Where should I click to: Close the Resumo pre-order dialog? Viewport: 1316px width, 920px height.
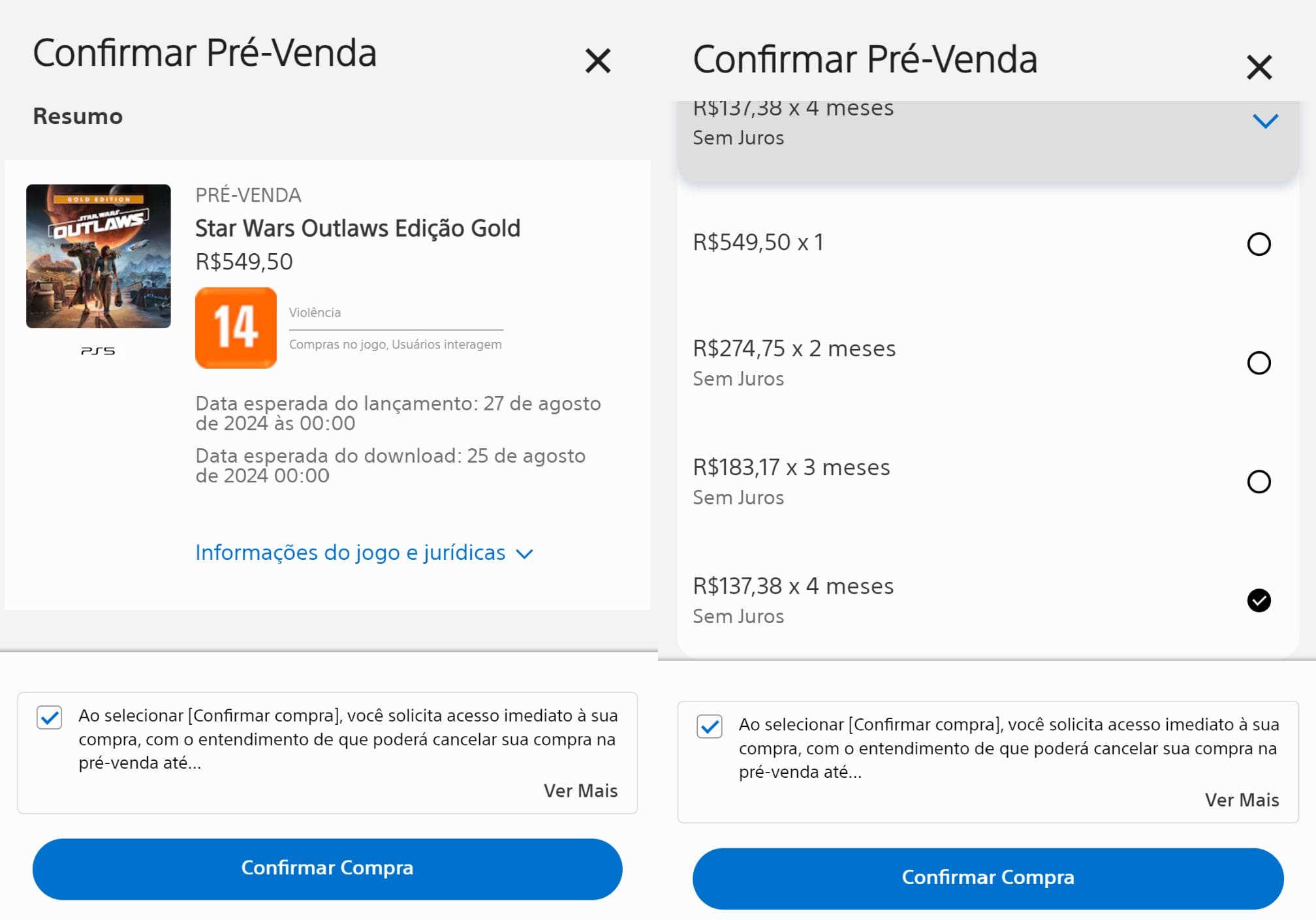click(597, 61)
